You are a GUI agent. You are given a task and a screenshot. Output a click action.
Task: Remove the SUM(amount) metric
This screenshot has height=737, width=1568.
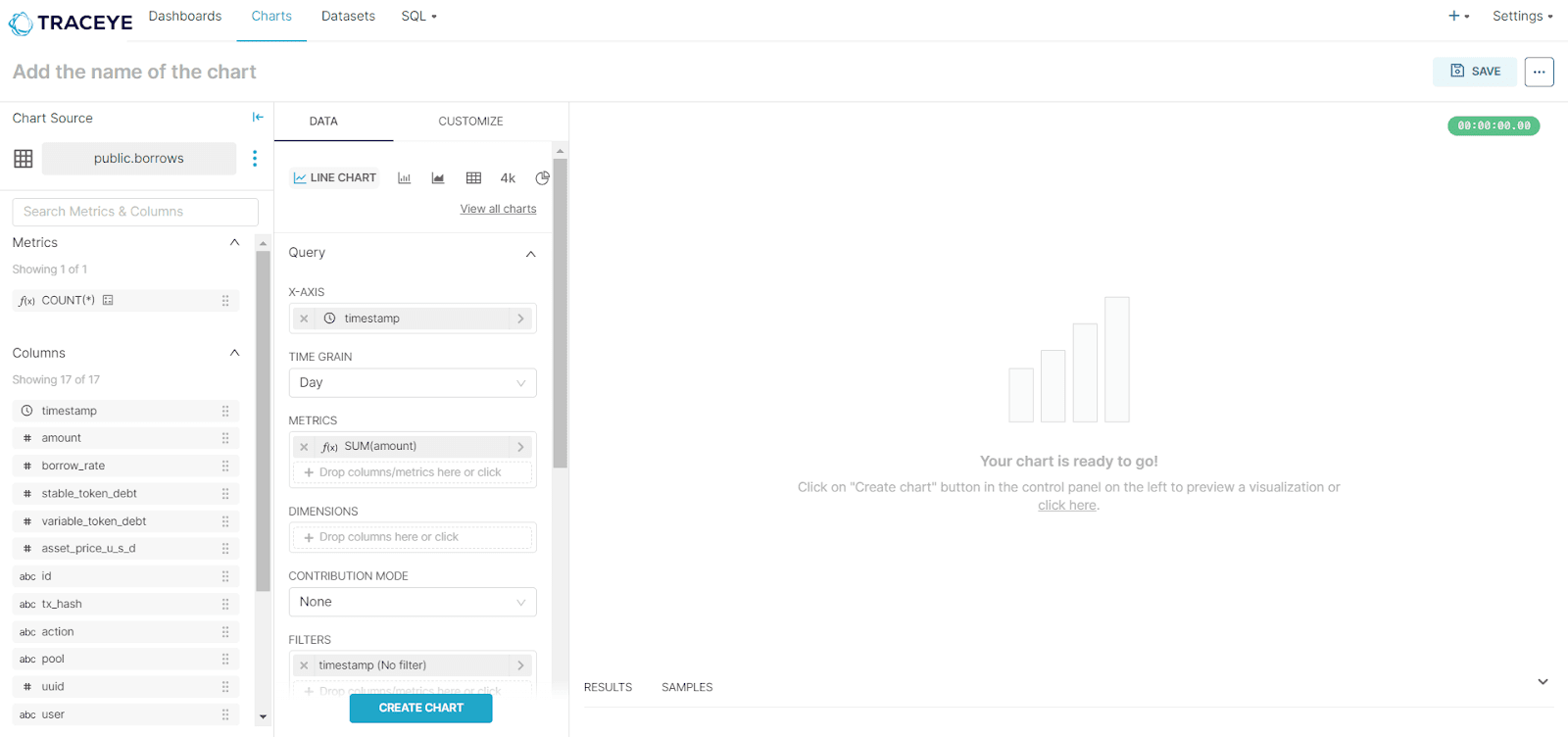pyautogui.click(x=304, y=447)
